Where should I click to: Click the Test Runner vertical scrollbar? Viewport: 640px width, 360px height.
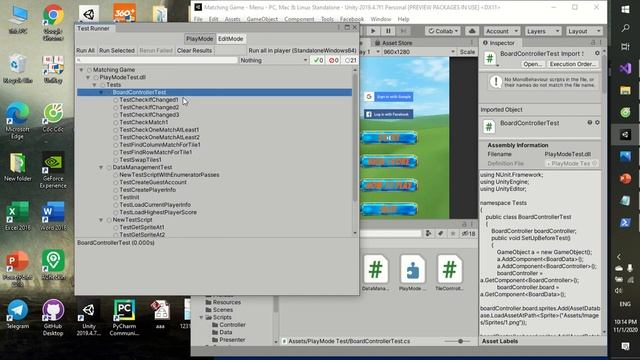[x=355, y=137]
